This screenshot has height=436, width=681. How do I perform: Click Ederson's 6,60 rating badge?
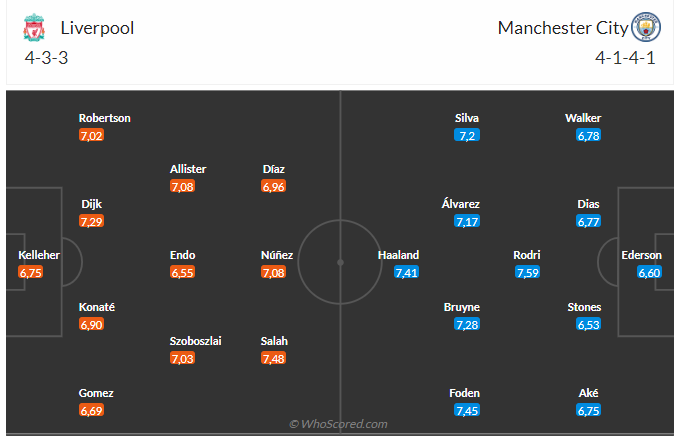[x=649, y=272]
